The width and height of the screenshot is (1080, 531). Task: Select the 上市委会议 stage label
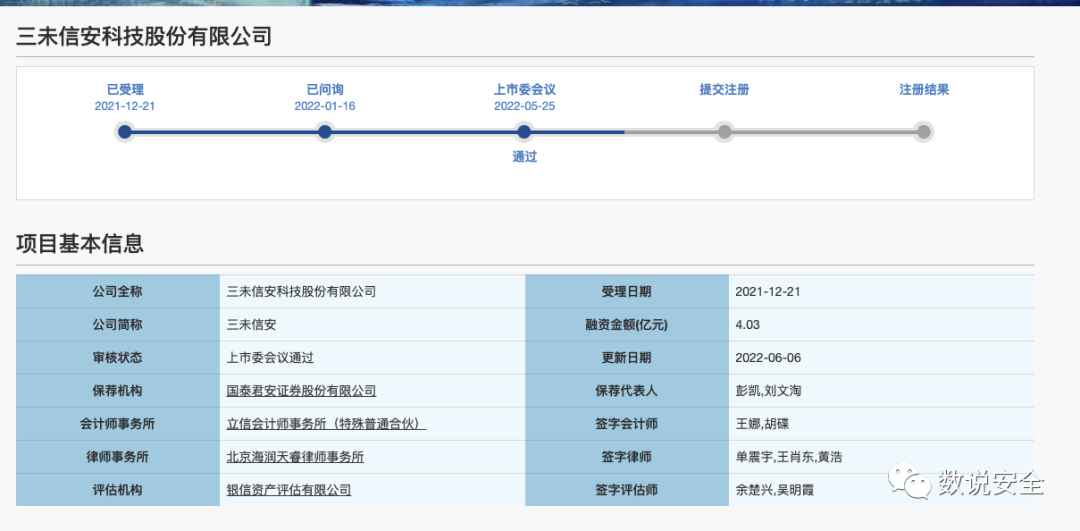click(x=525, y=90)
